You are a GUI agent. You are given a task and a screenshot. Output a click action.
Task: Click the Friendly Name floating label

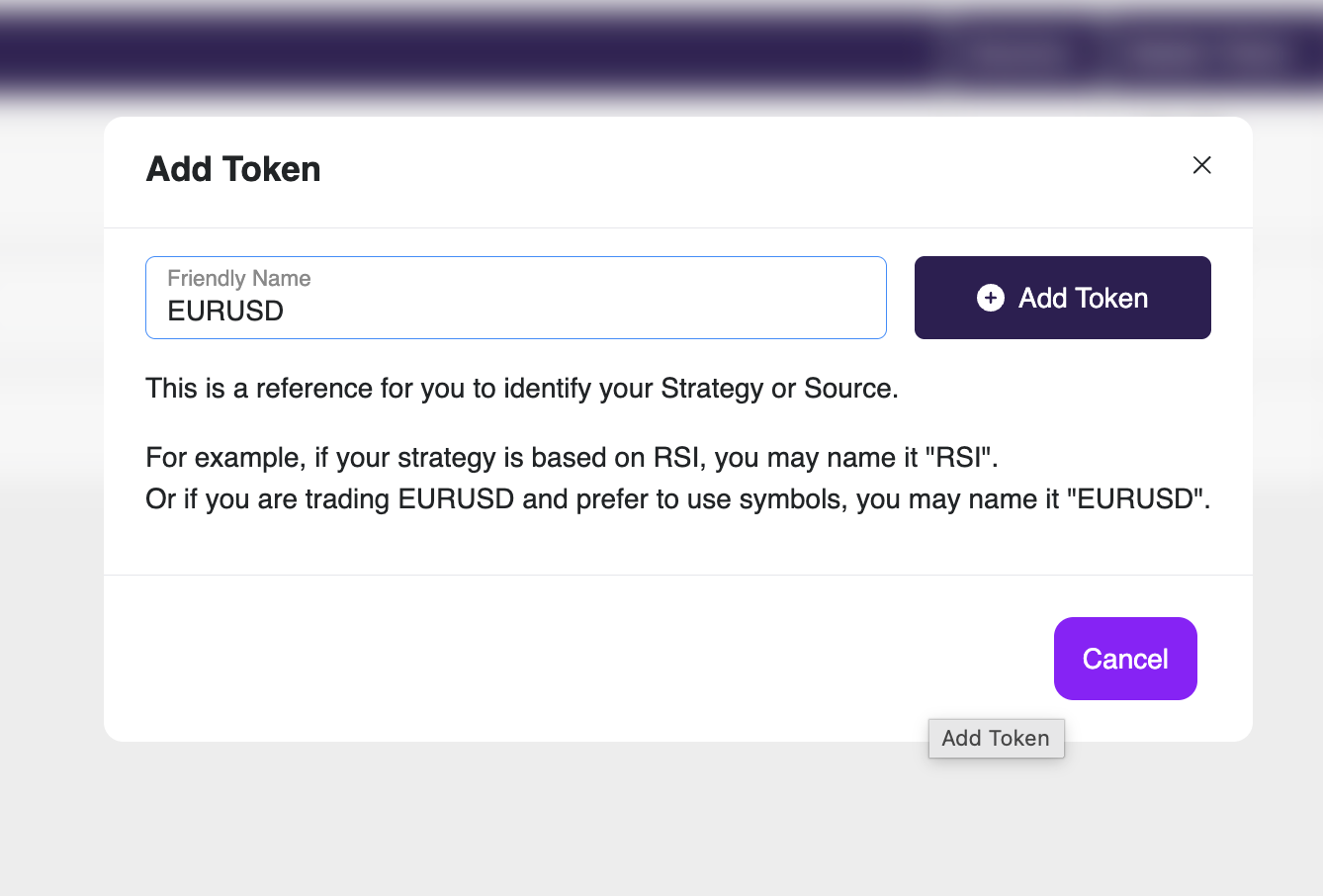pos(239,279)
